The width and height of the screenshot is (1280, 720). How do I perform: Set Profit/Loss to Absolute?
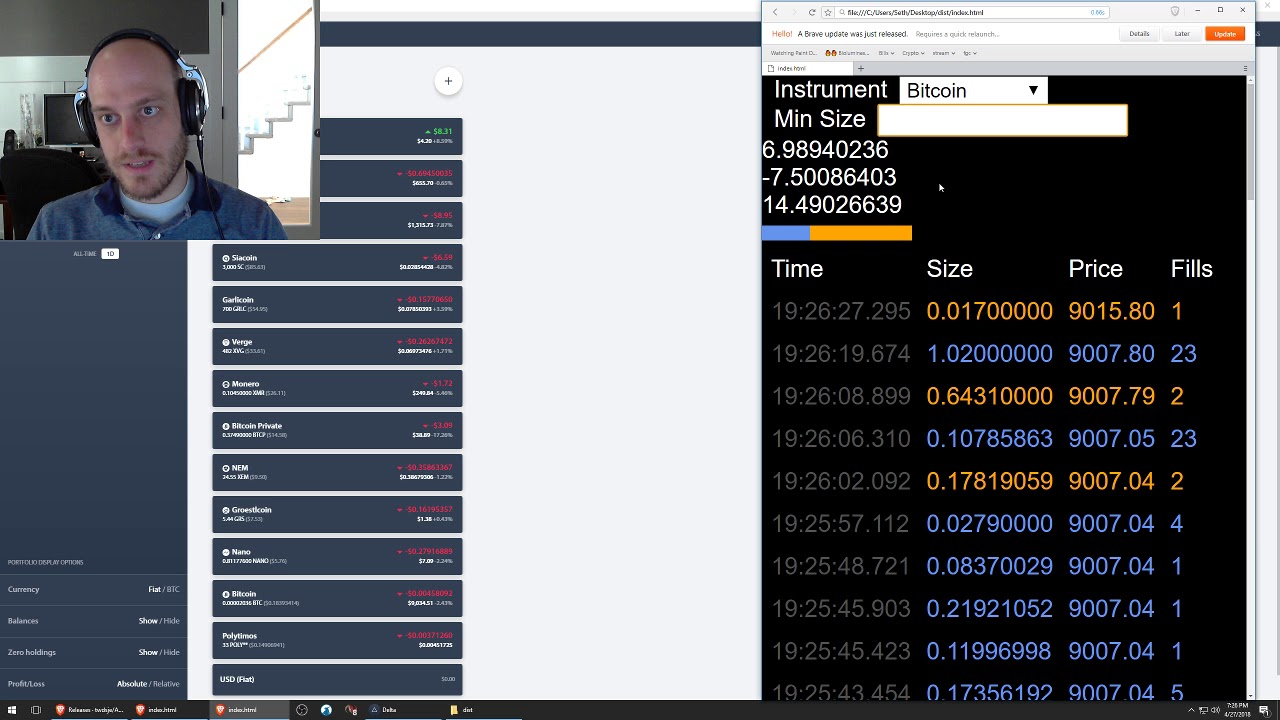[132, 684]
